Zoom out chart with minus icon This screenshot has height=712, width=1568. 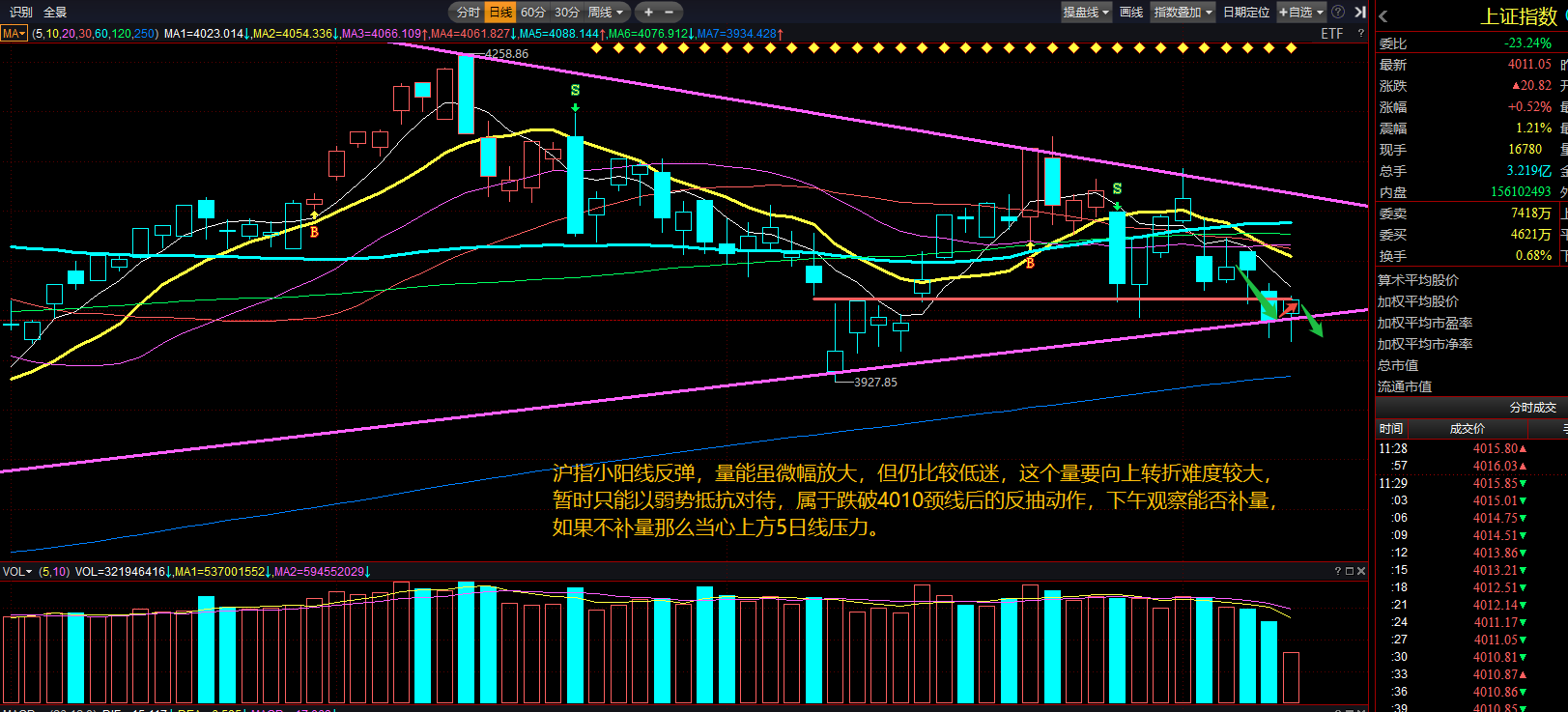coord(669,13)
